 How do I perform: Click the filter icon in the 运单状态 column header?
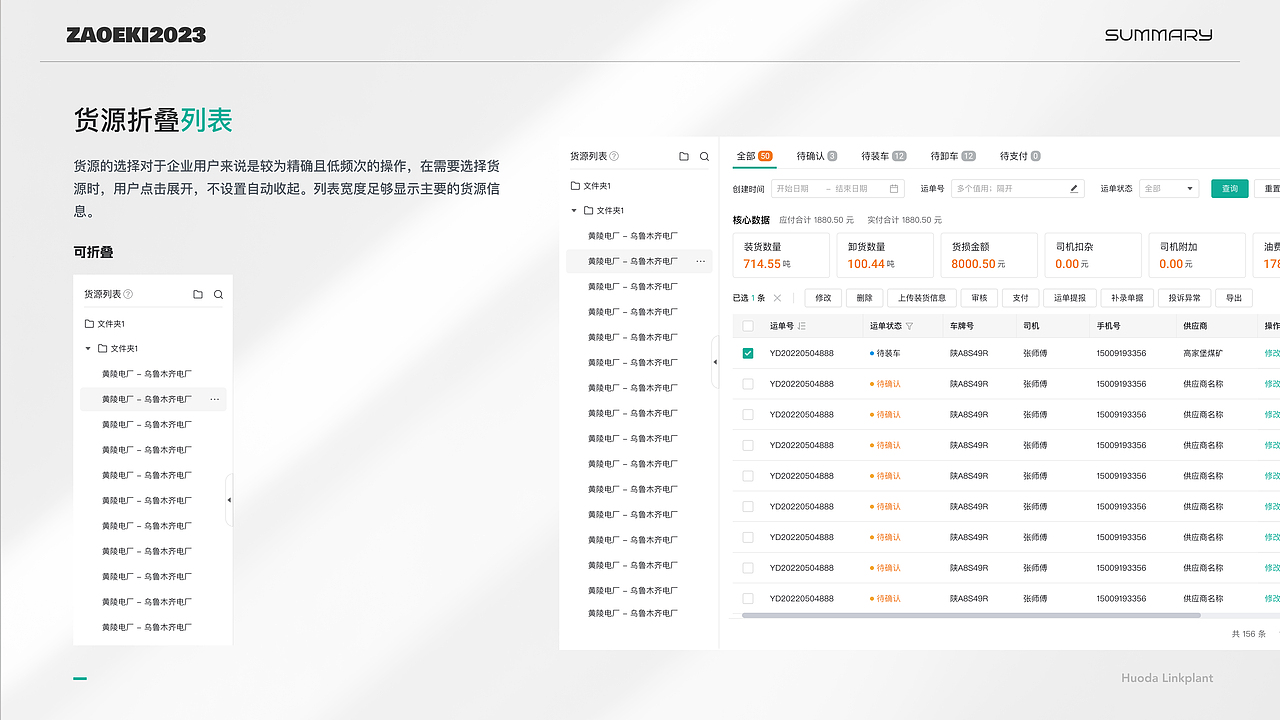[x=909, y=326]
